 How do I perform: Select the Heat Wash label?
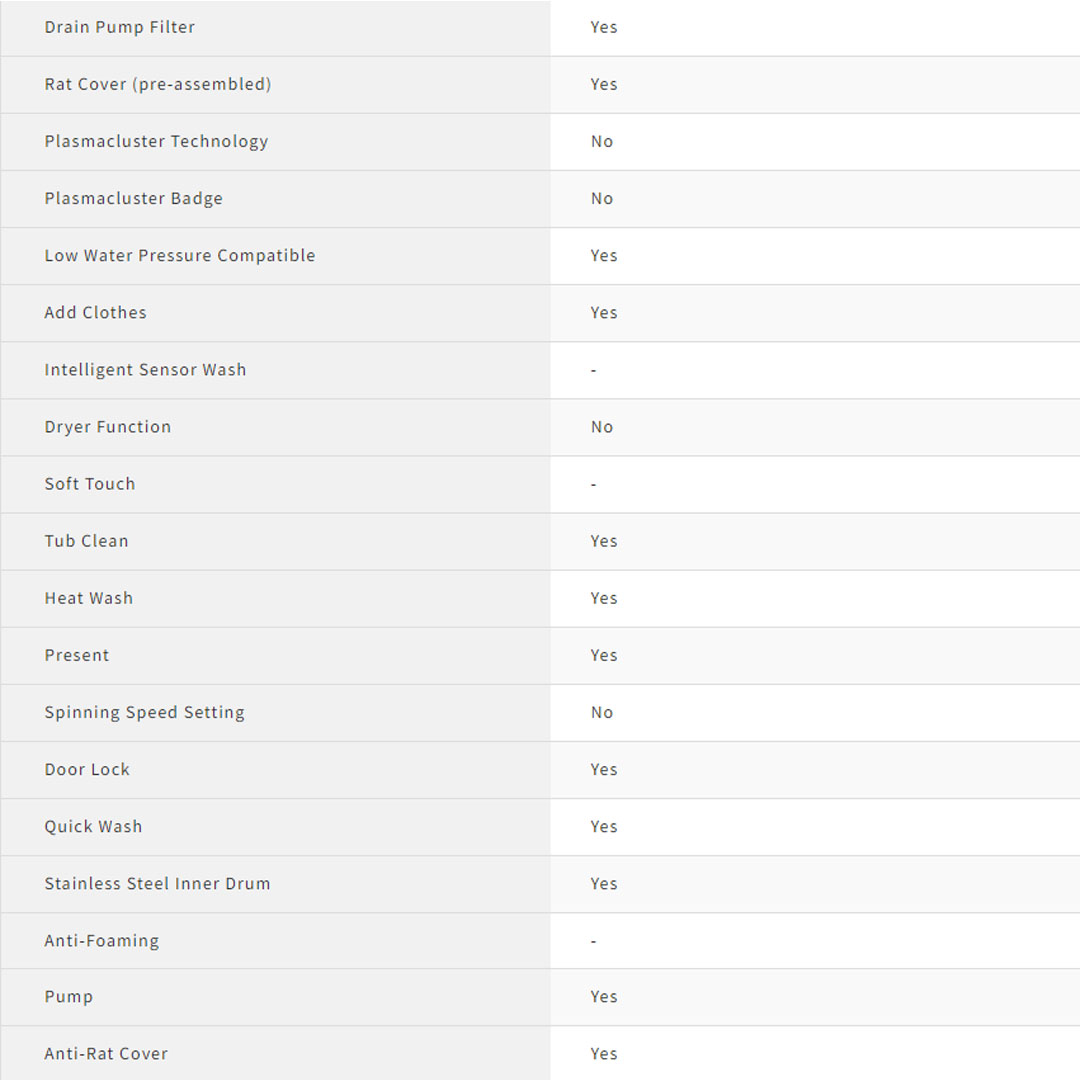pos(88,597)
